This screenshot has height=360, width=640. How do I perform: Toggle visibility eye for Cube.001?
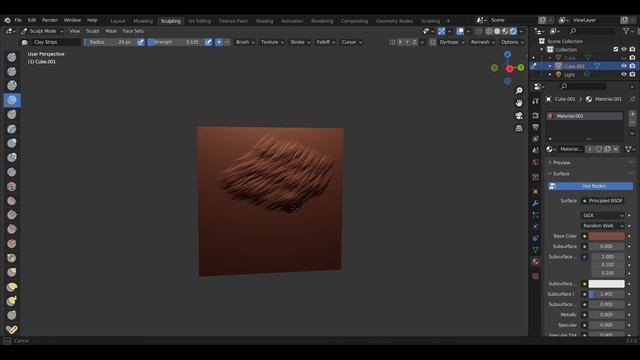click(x=624, y=66)
